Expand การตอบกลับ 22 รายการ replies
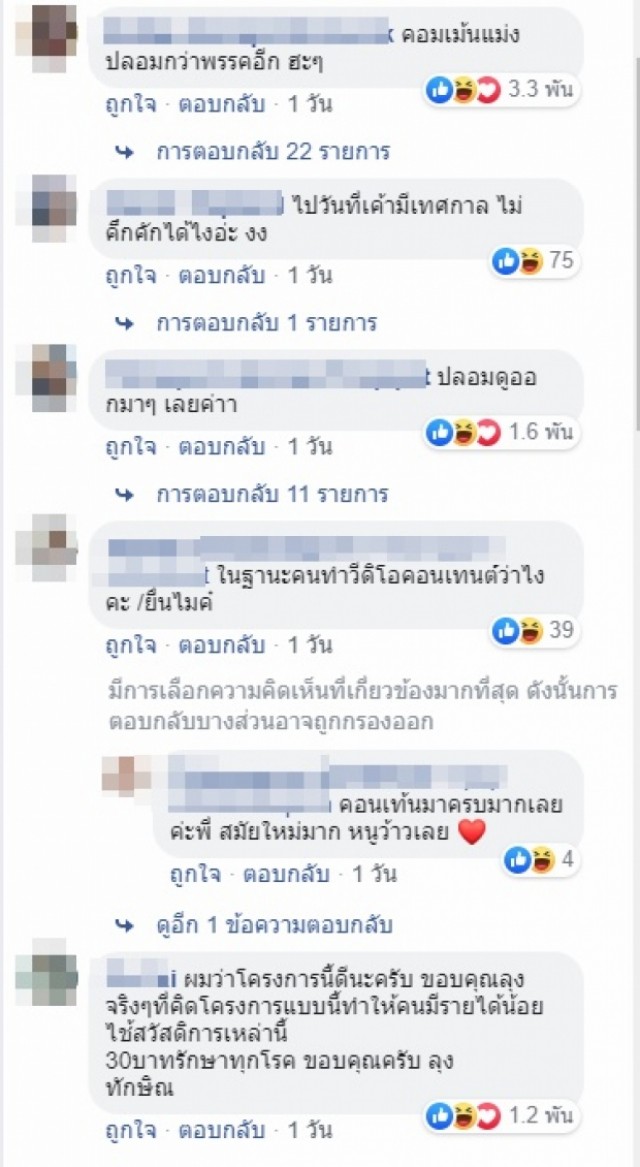The height and width of the screenshot is (1167, 640). (273, 153)
